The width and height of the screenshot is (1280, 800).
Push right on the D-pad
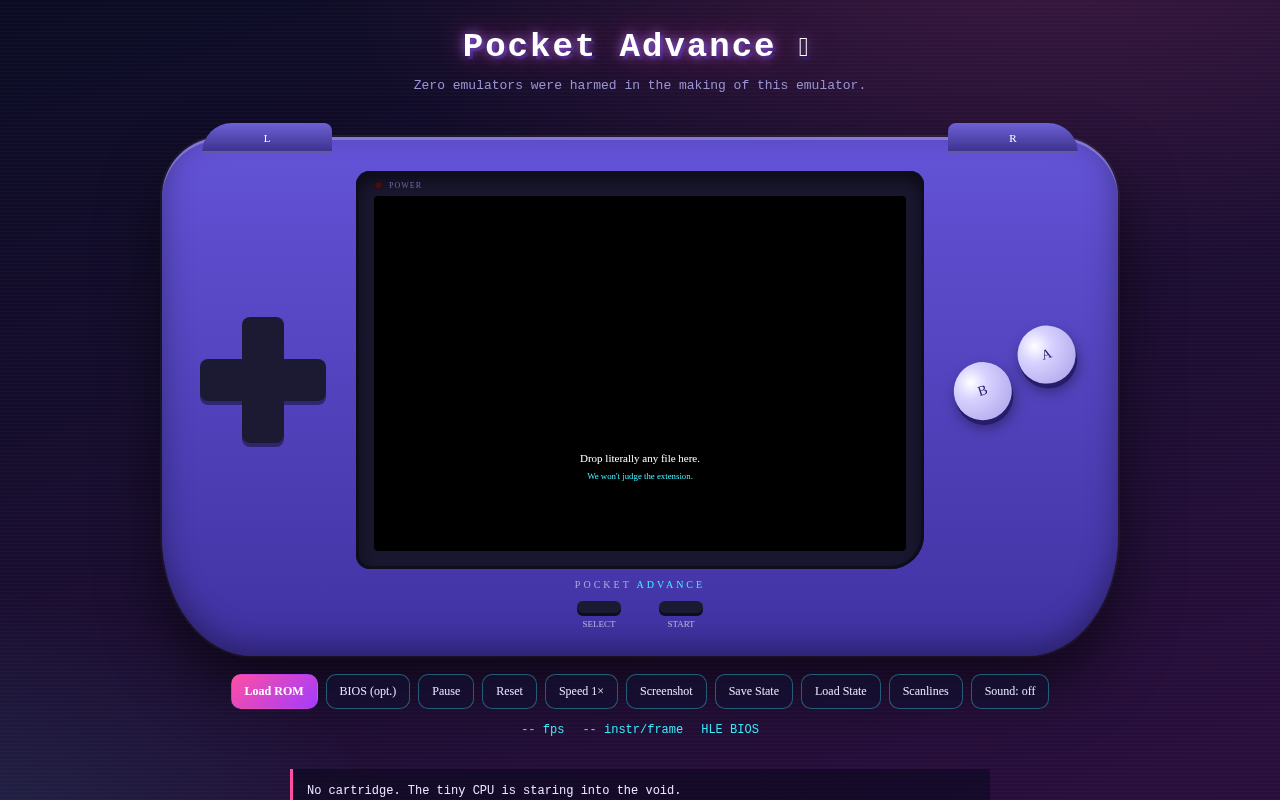[305, 380]
